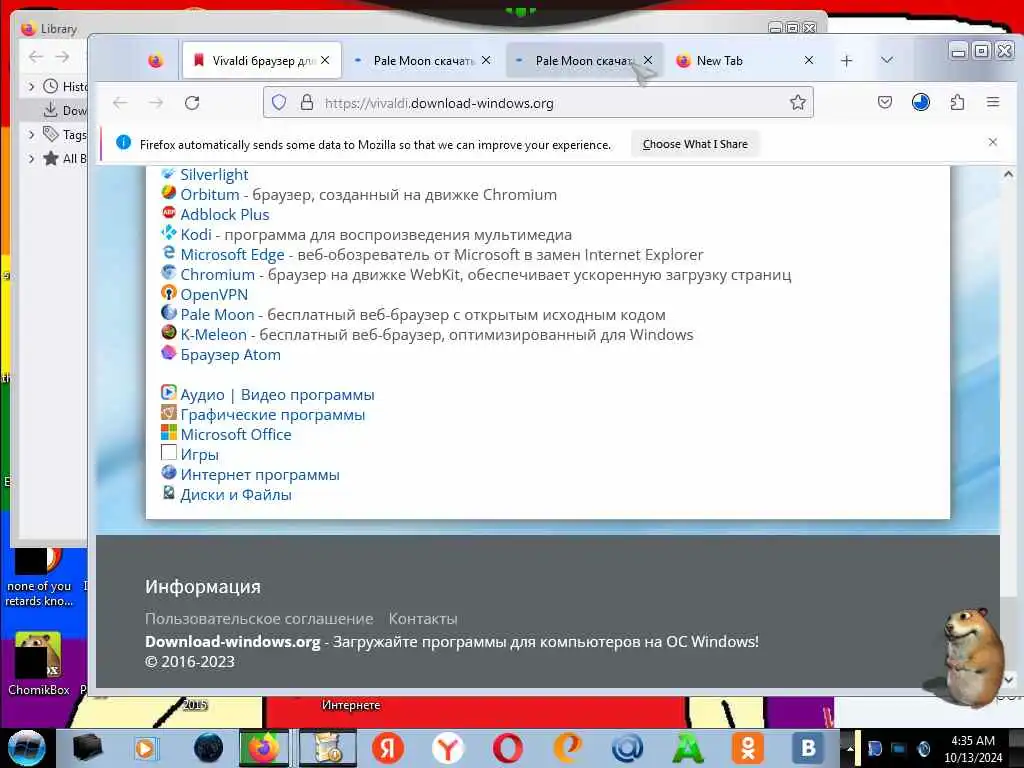Open the K-Meleon link
This screenshot has width=1024, height=768.
pos(214,335)
